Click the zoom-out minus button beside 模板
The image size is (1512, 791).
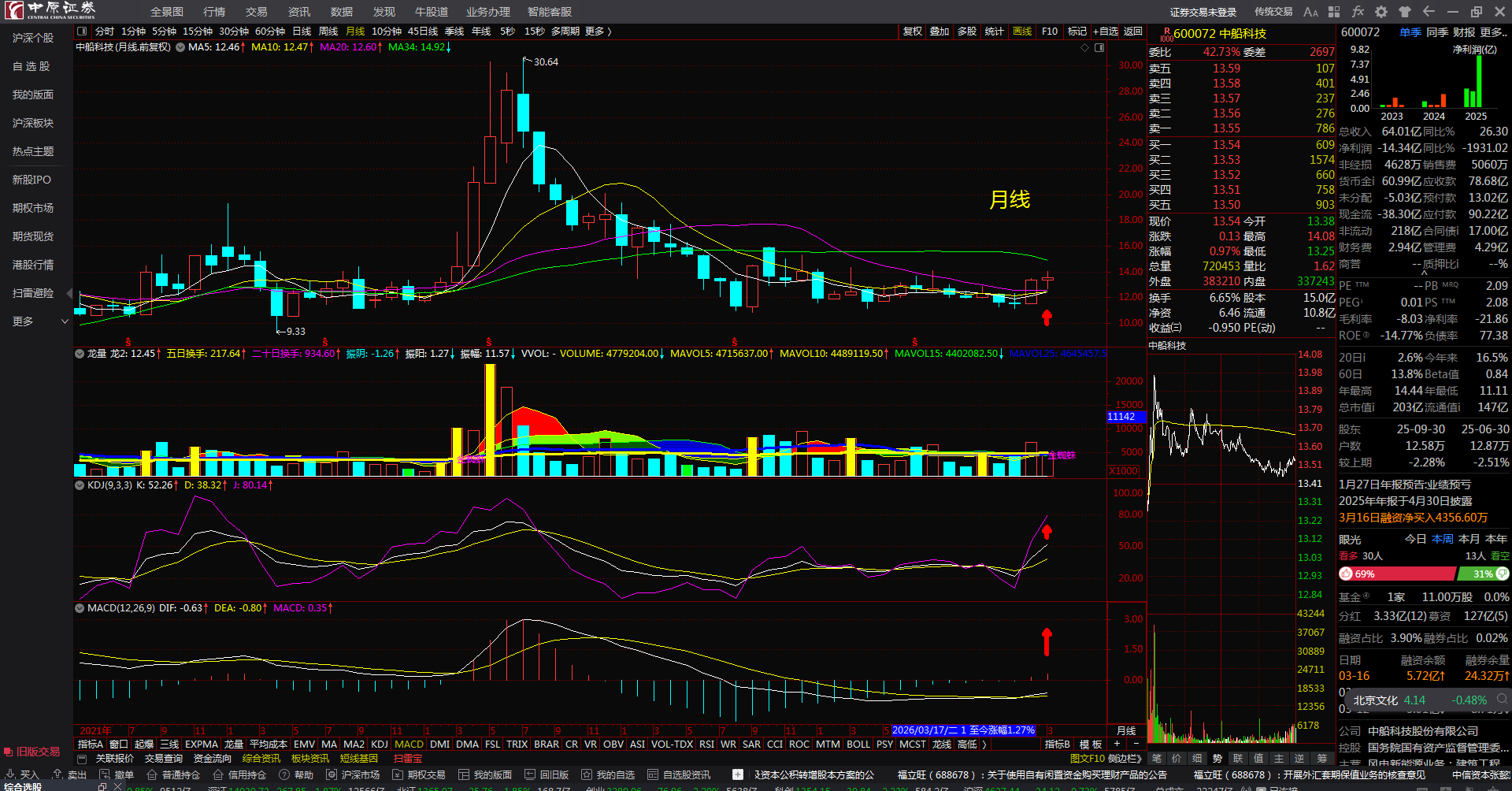1136,744
